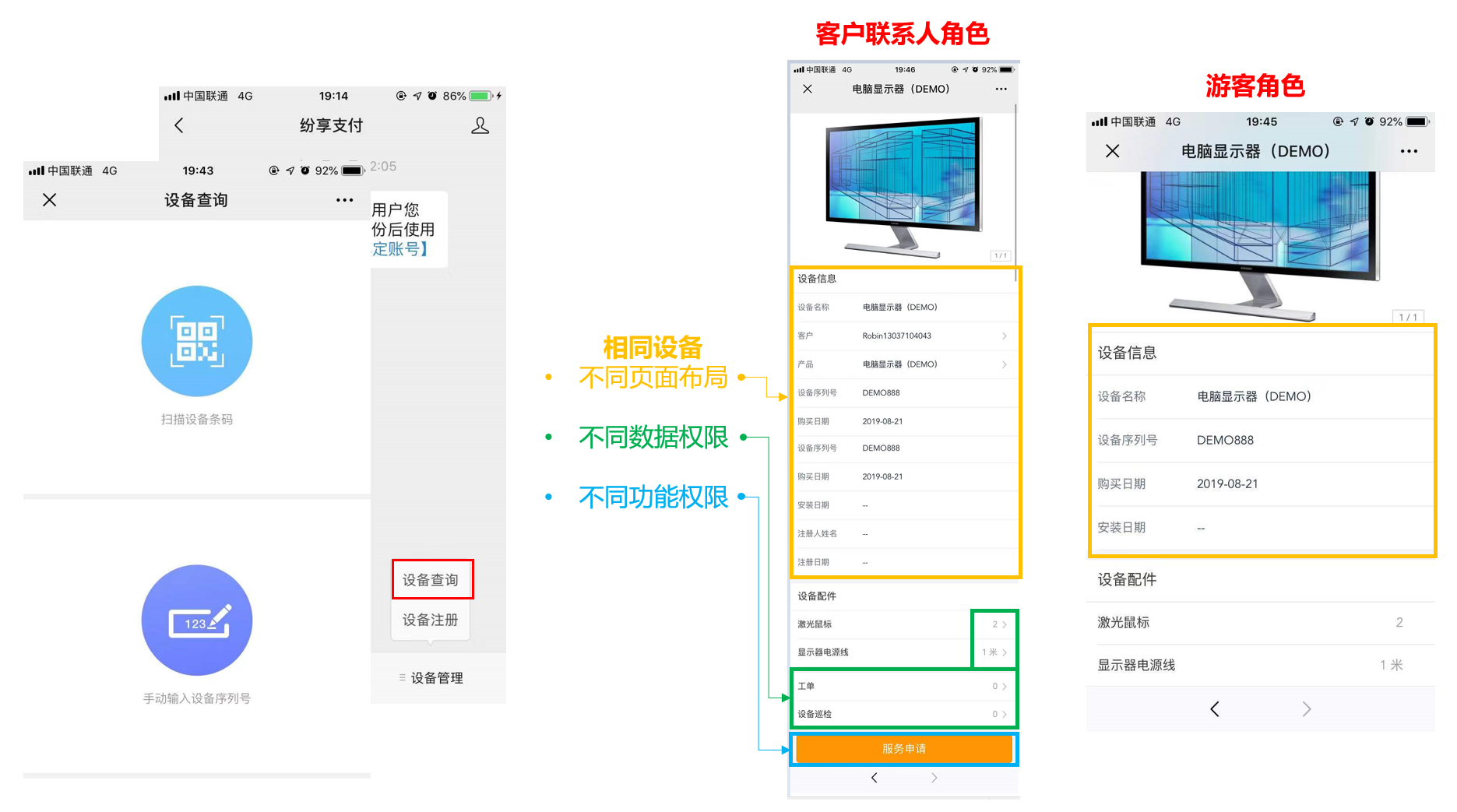Image resolution: width=1457 pixels, height=812 pixels.
Task: Tap the 设备名称 row on guest page
Action: point(1262,397)
